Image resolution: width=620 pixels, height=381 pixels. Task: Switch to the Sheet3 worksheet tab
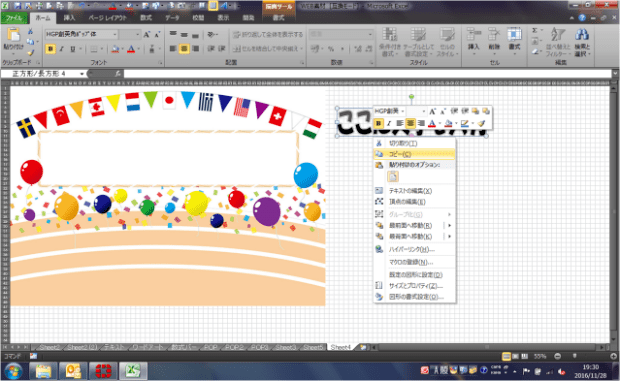tap(285, 347)
